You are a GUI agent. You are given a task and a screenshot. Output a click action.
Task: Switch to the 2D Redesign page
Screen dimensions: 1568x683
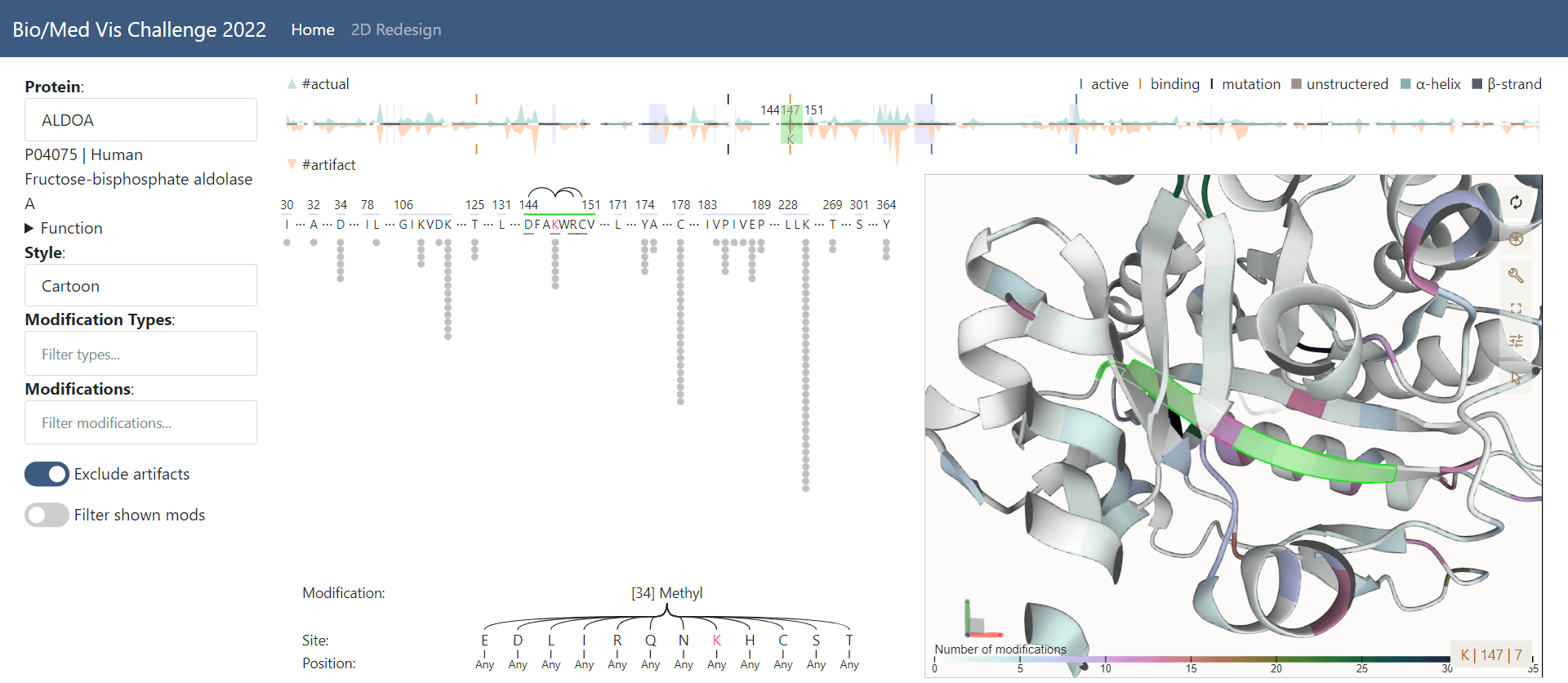click(395, 29)
